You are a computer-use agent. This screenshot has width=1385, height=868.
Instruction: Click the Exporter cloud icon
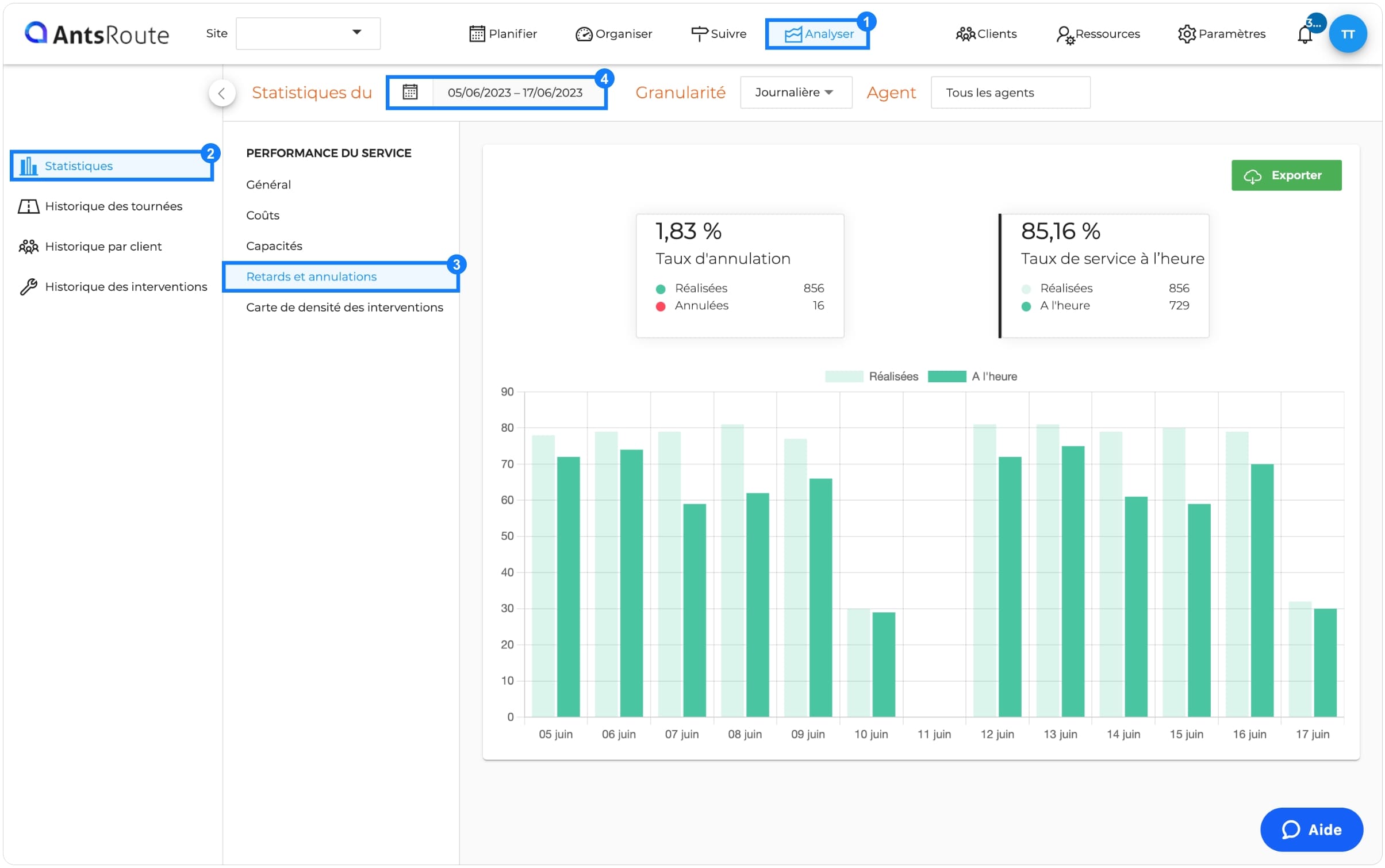pyautogui.click(x=1252, y=176)
